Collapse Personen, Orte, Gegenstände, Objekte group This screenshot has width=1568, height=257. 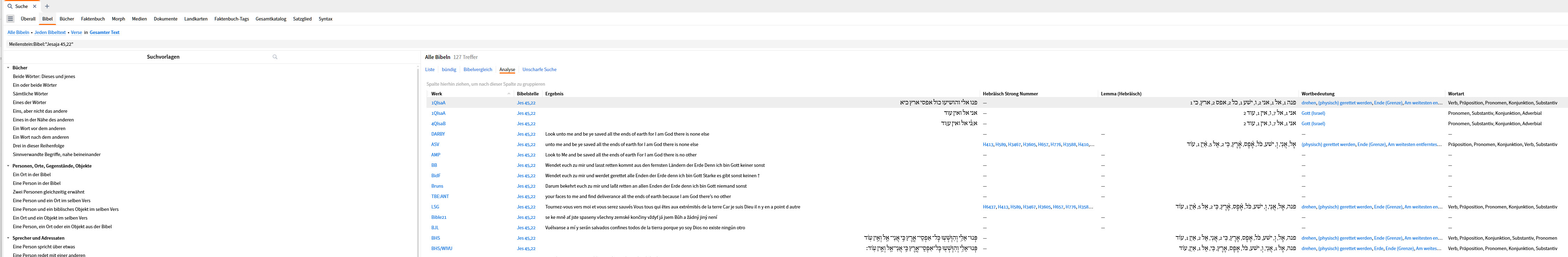click(x=9, y=166)
